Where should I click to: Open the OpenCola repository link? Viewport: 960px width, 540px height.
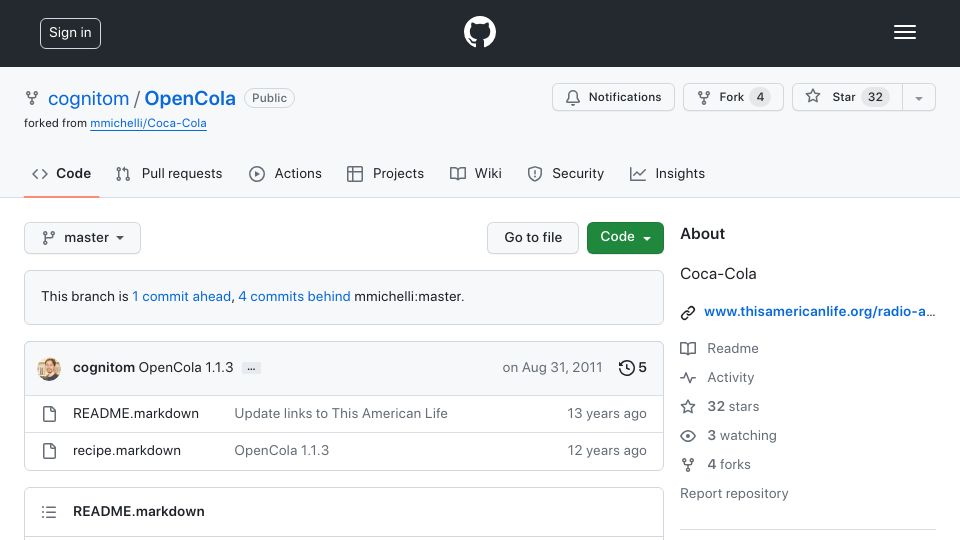(190, 98)
